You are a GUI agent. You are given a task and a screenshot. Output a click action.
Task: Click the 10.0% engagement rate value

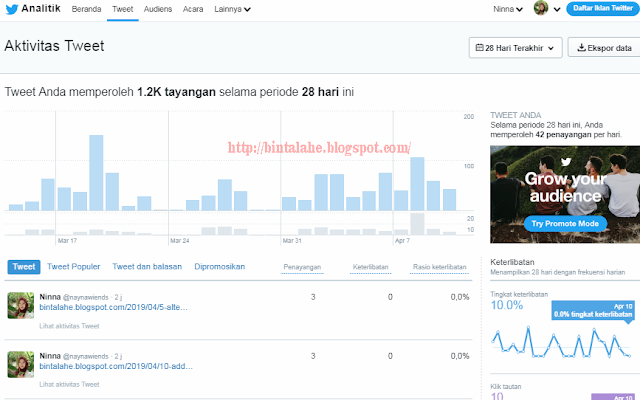(x=507, y=305)
